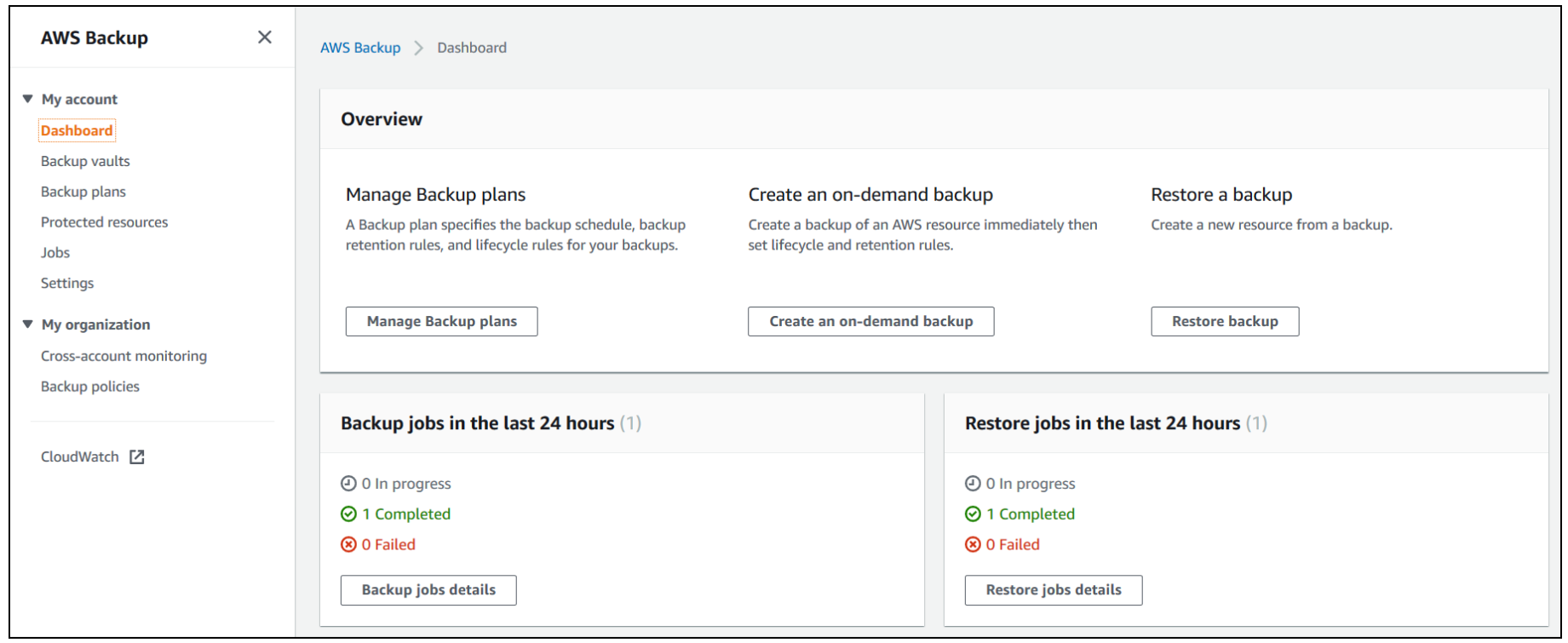The height and width of the screenshot is (643, 1568).
Task: Click the backup jobs completed checkmark icon
Action: [x=348, y=514]
